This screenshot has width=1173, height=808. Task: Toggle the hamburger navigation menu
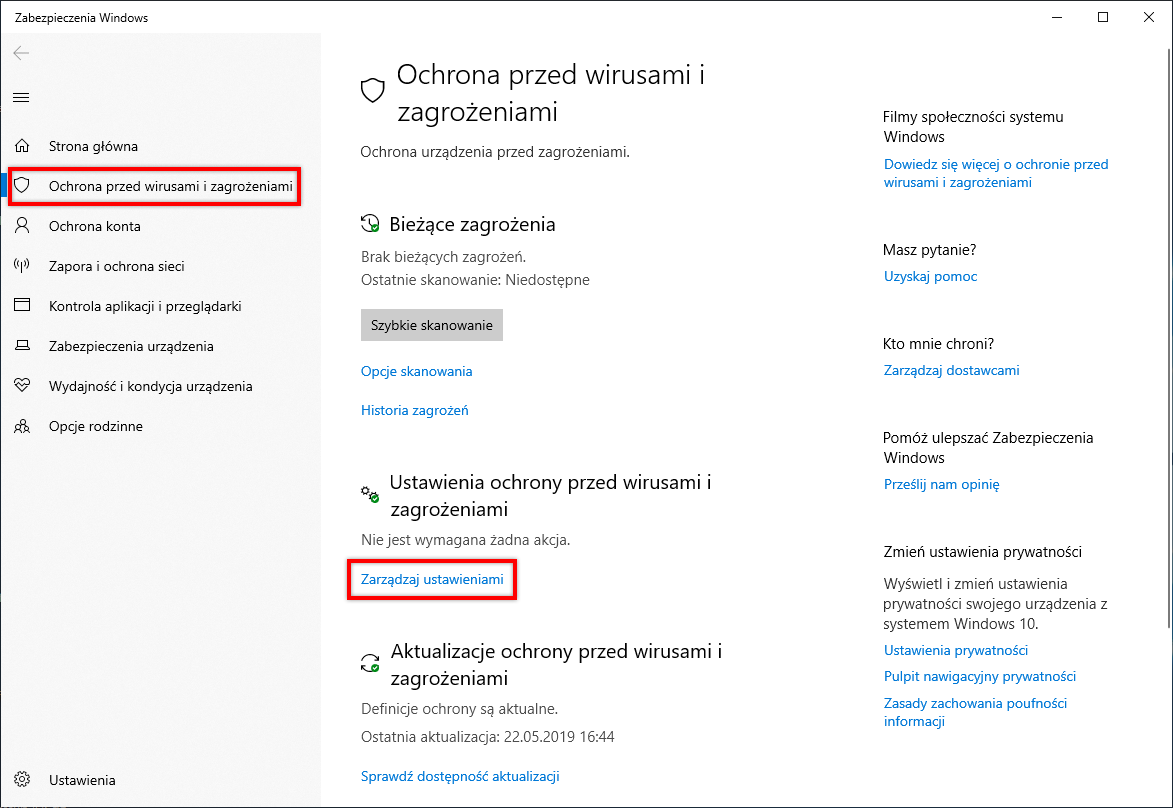tap(21, 97)
